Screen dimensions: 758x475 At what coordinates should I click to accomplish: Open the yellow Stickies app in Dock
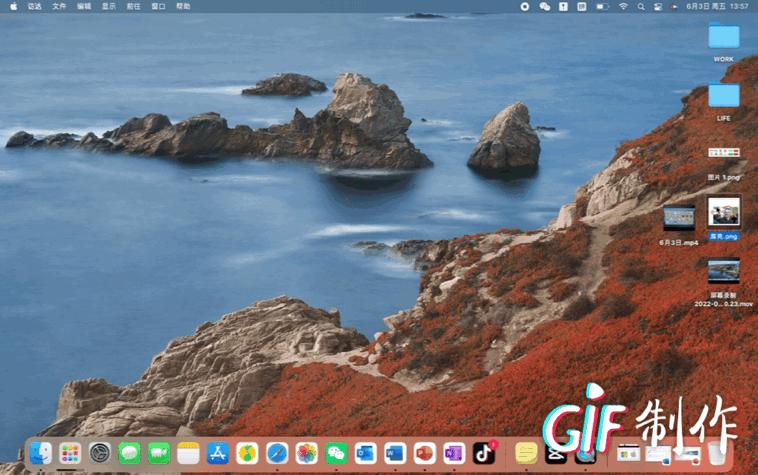tap(526, 453)
